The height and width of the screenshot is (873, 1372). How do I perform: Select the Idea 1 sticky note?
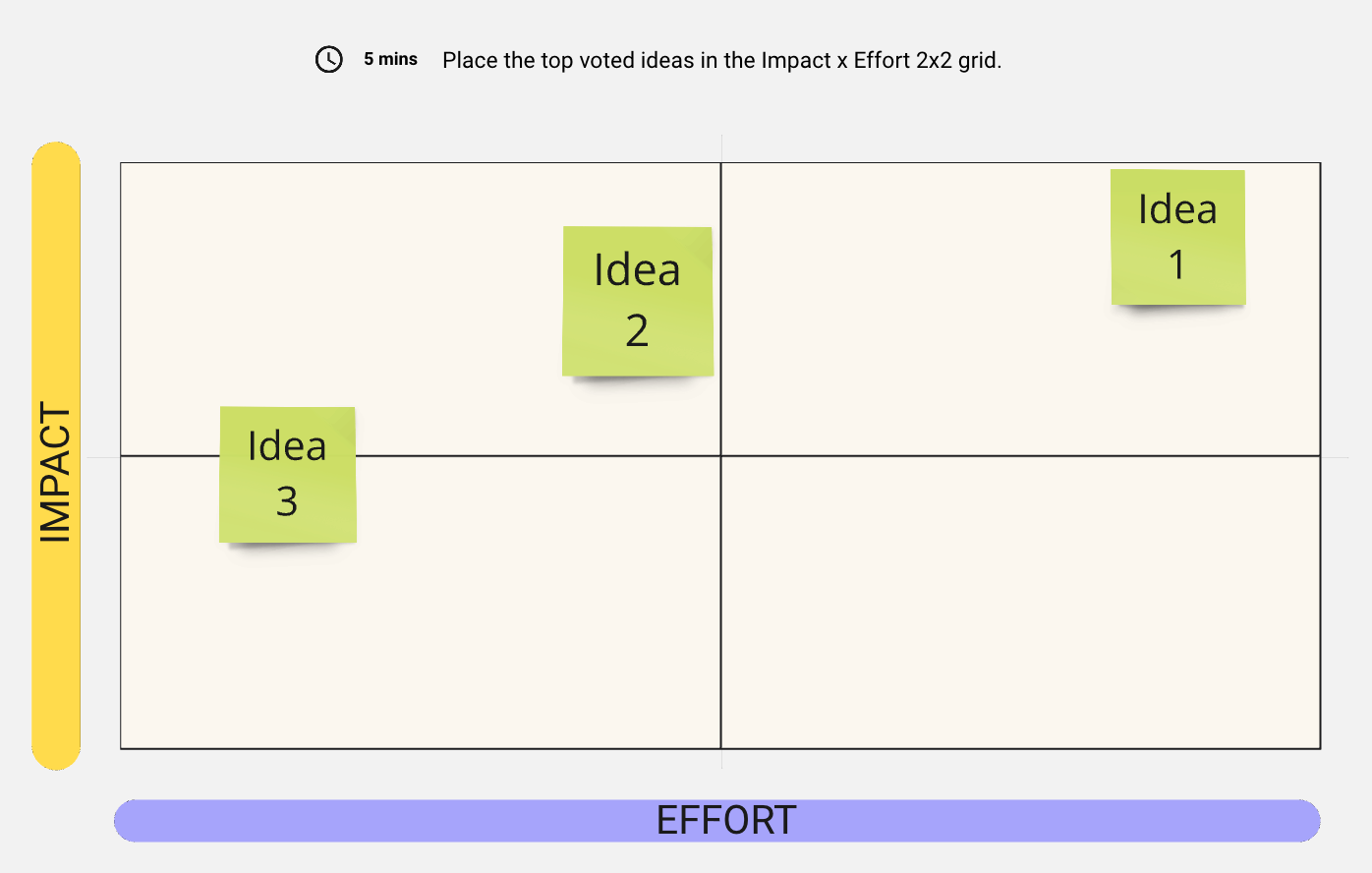1177,237
